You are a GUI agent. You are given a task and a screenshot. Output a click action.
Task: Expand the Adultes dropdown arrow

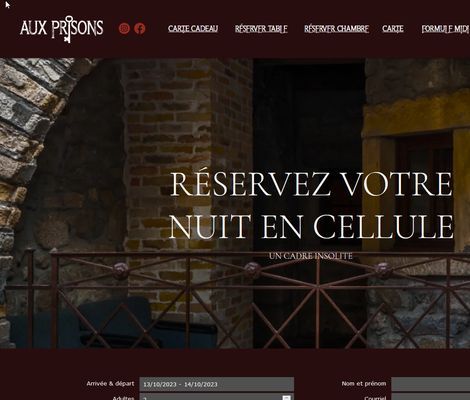tap(286, 398)
